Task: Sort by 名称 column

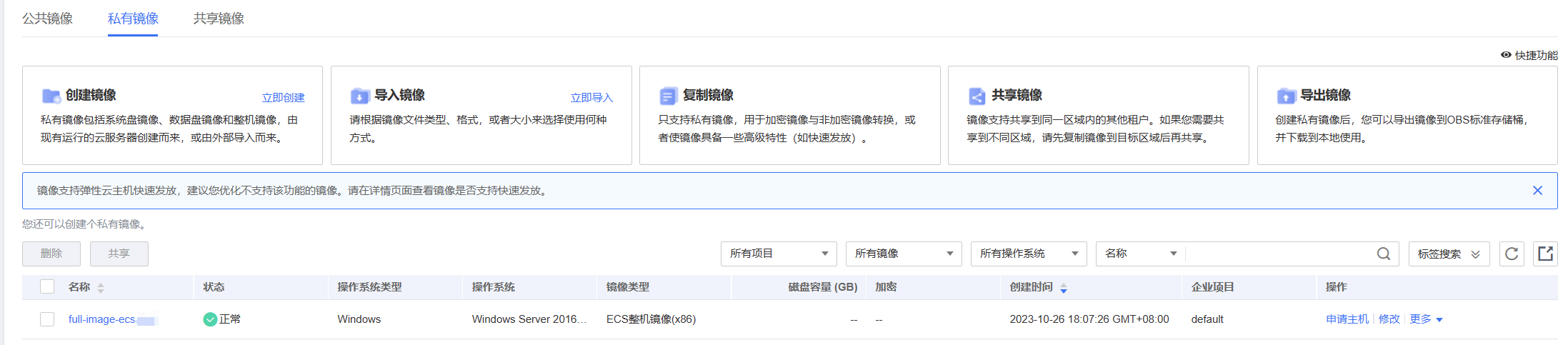Action: (x=101, y=288)
